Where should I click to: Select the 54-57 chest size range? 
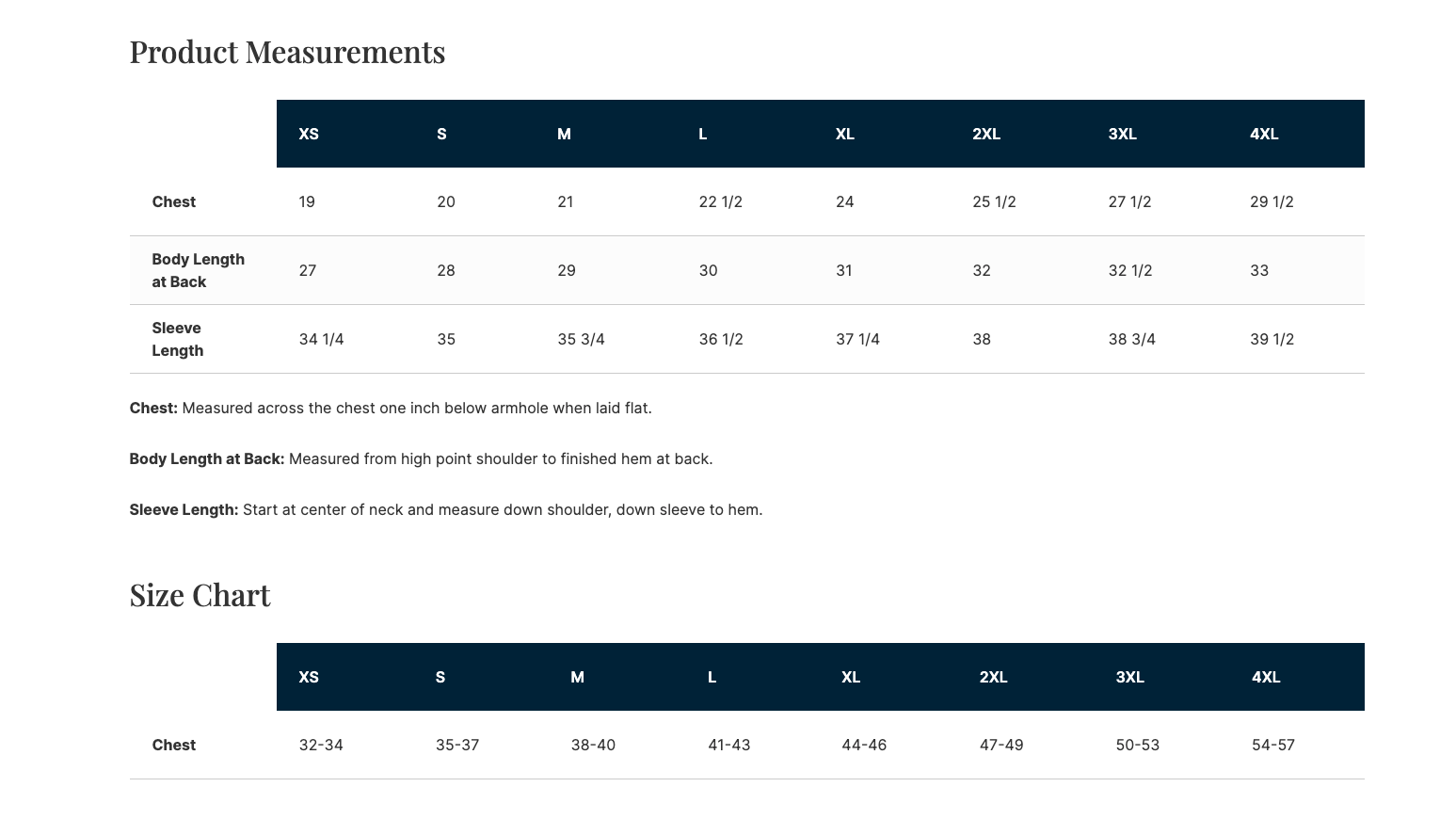pos(1272,745)
